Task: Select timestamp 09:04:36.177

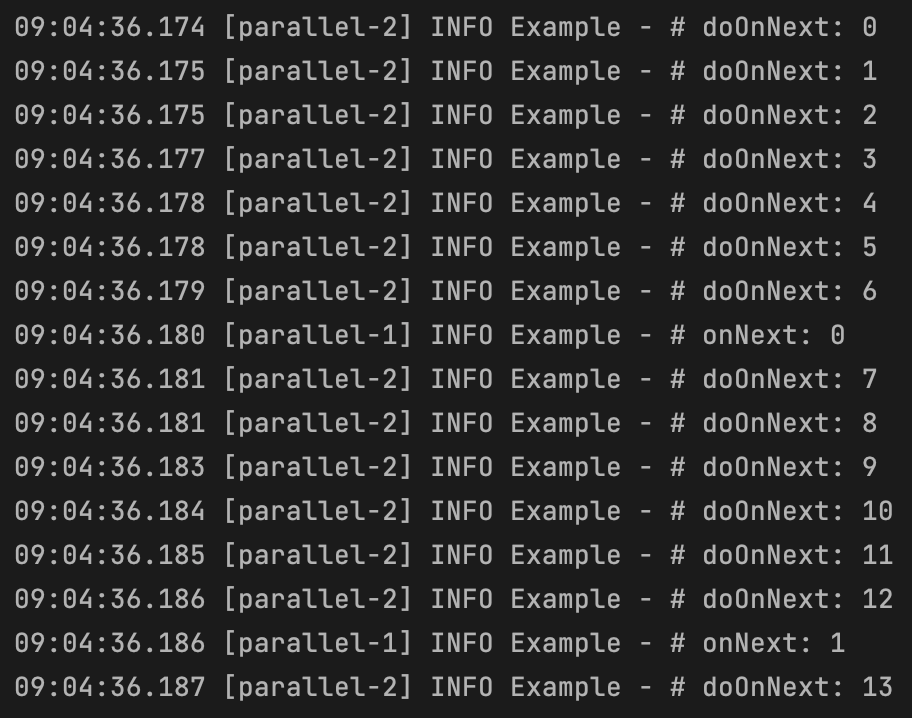Action: pyautogui.click(x=109, y=159)
